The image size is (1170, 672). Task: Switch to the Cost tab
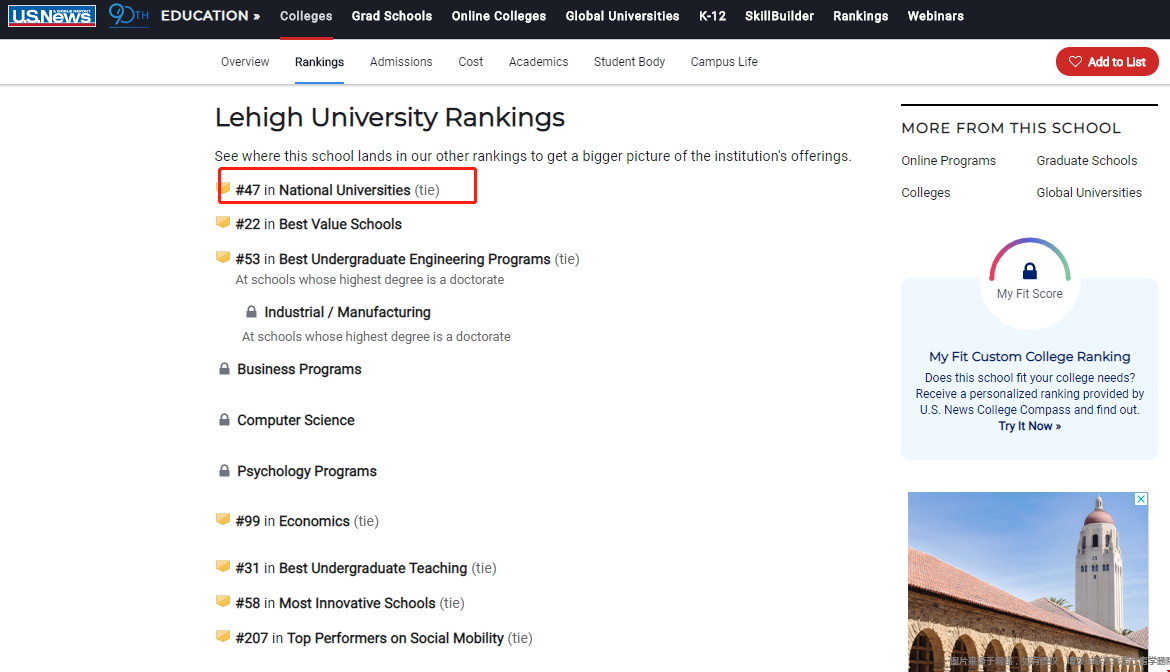(x=471, y=62)
